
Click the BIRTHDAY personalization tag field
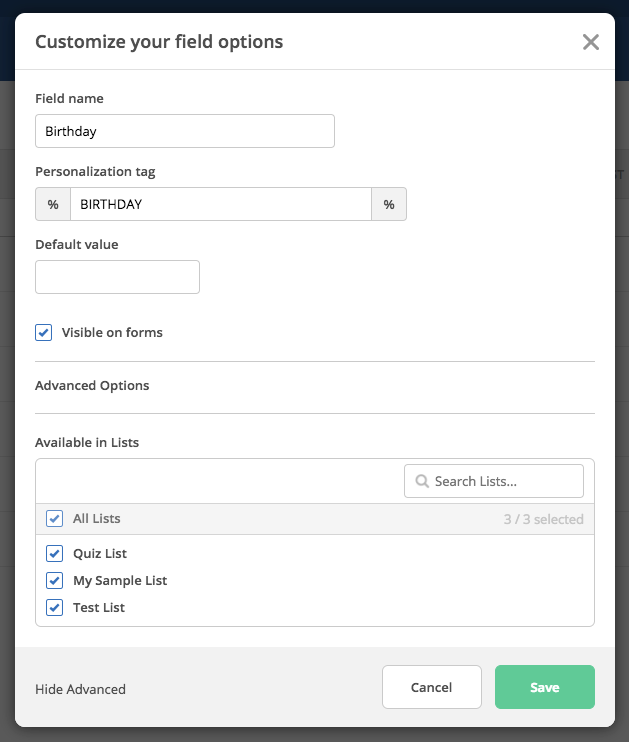220,204
